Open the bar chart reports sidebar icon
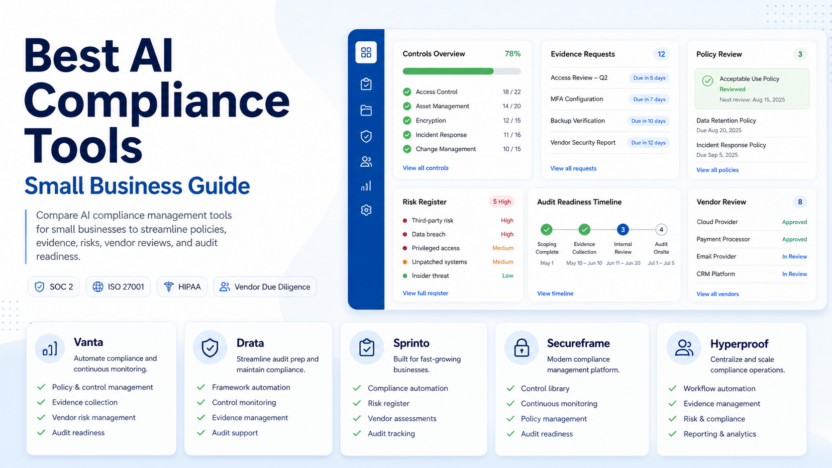The width and height of the screenshot is (832, 468). (x=366, y=186)
